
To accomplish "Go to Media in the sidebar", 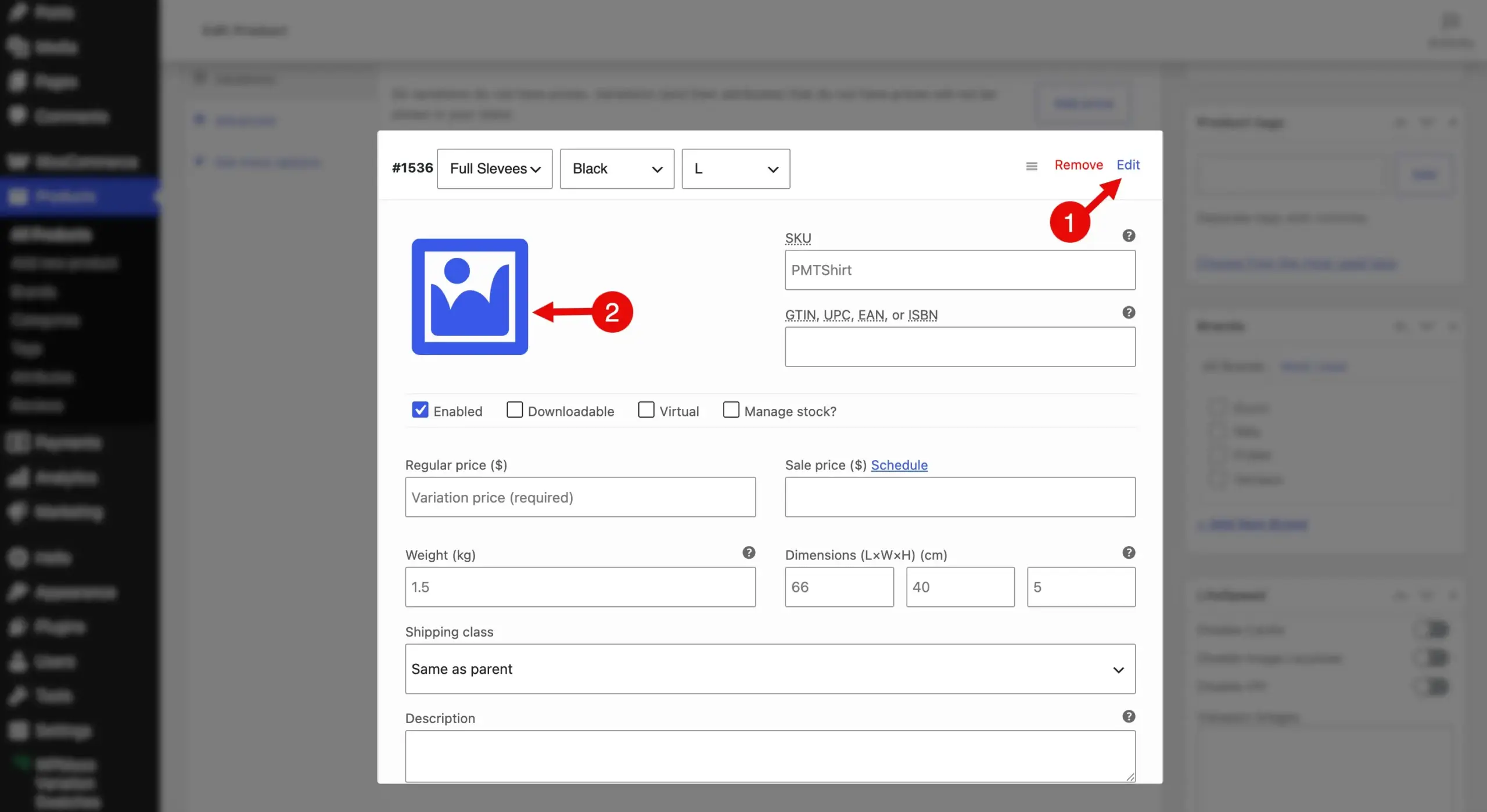I will click(80, 46).
